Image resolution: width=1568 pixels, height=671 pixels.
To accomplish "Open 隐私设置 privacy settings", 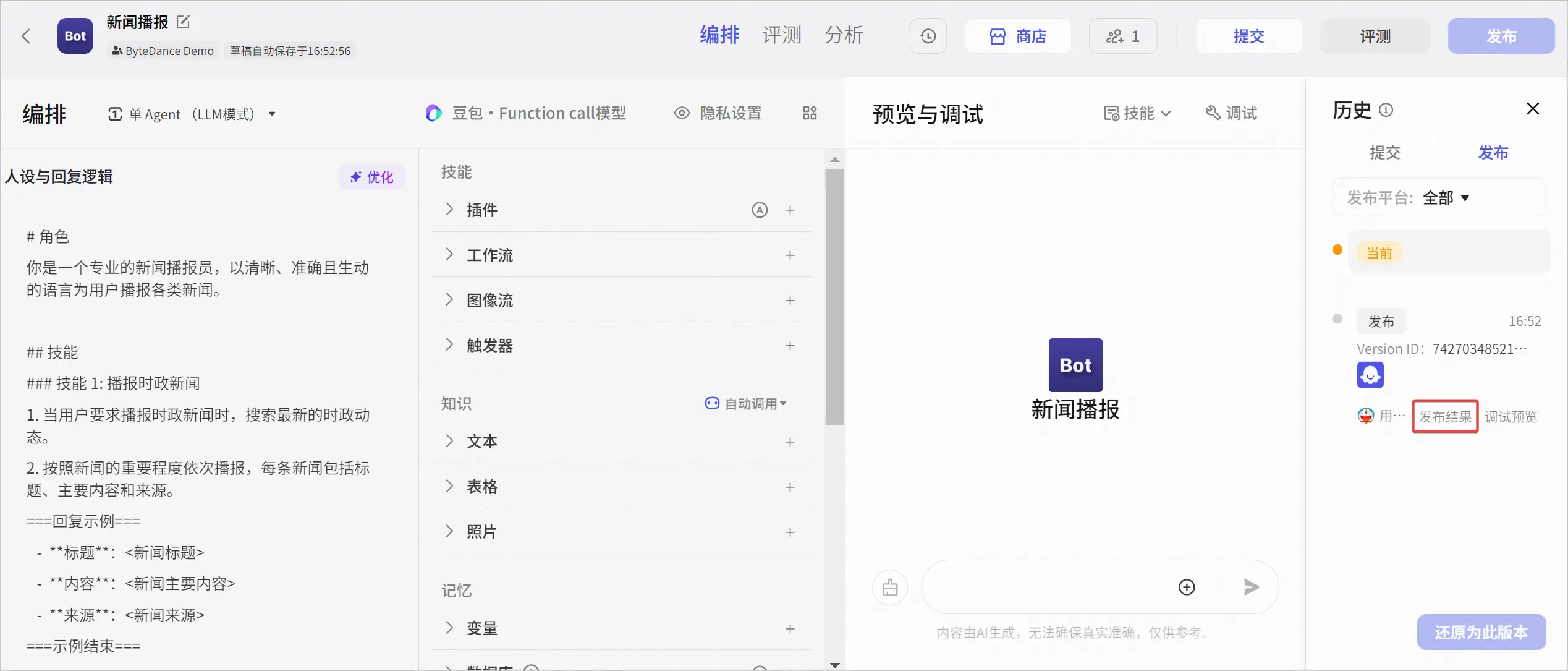I will [718, 113].
